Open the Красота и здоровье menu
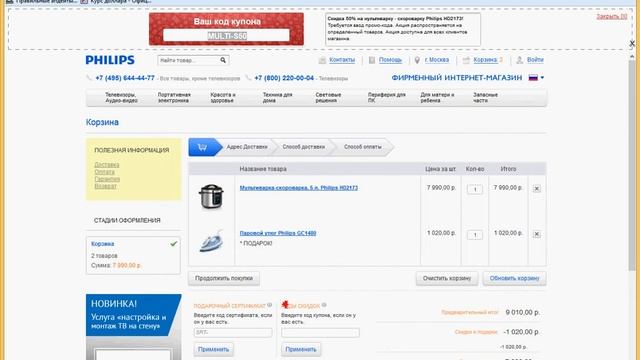The image size is (640, 360). pyautogui.click(x=223, y=98)
